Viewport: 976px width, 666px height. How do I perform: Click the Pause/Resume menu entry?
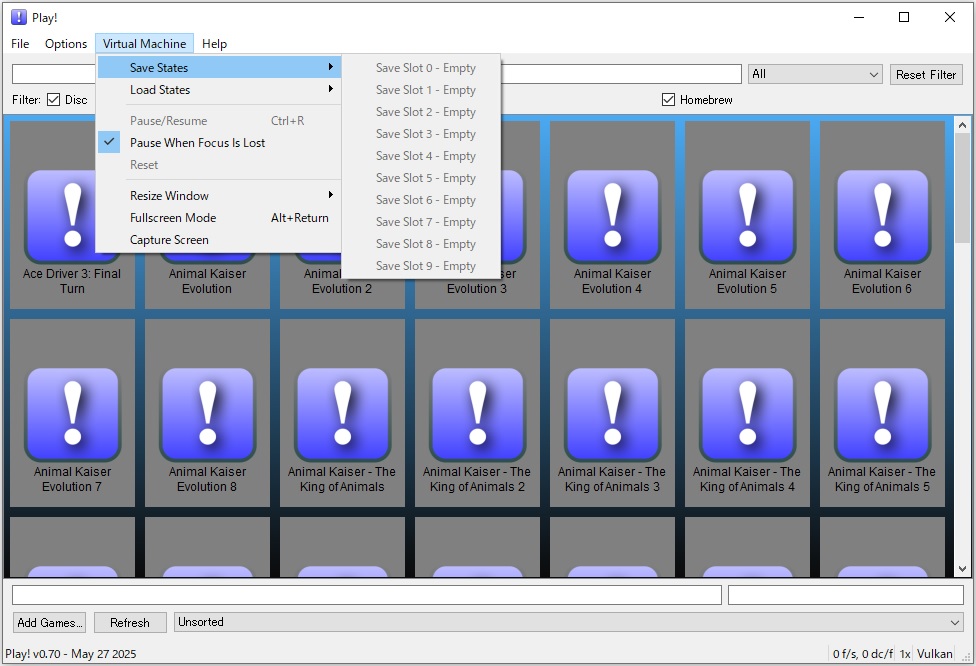(x=219, y=121)
